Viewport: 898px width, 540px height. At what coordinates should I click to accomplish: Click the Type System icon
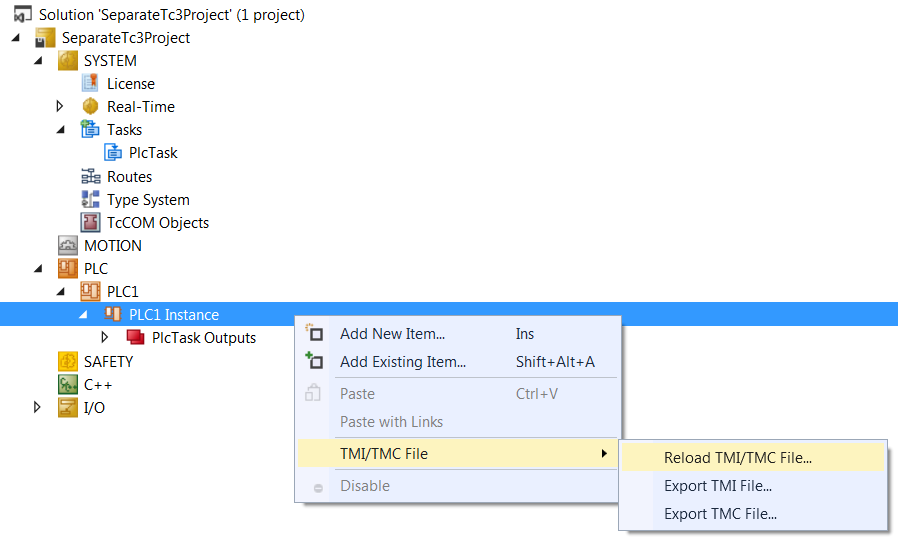(90, 199)
